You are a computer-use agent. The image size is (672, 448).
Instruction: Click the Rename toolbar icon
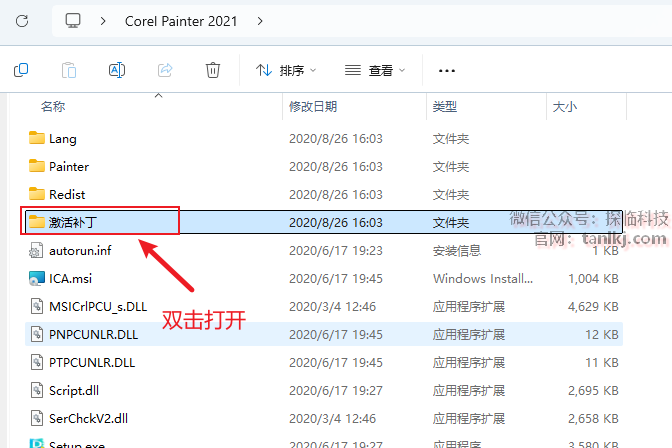point(117,70)
